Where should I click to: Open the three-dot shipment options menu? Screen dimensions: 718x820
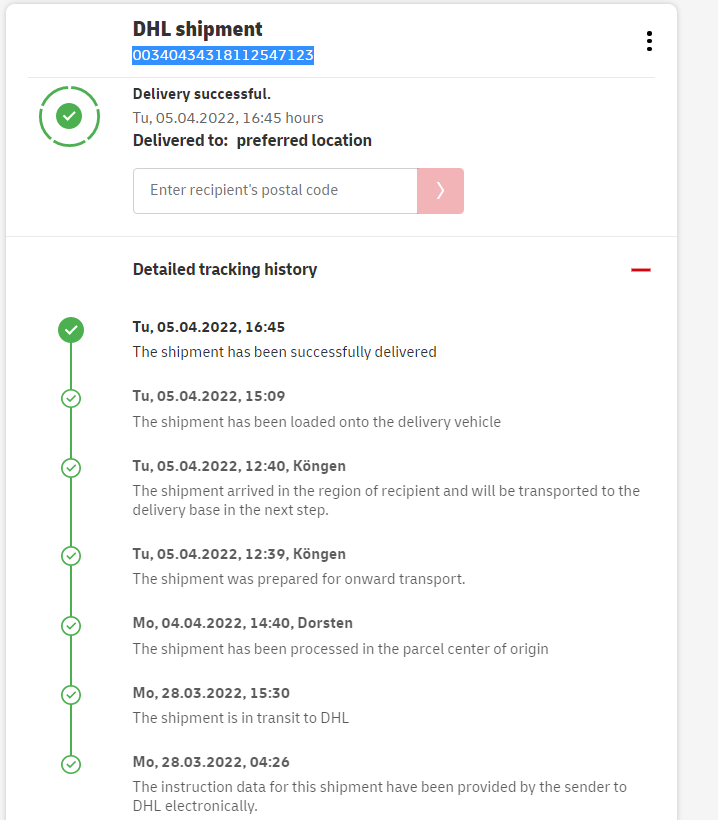pos(649,41)
